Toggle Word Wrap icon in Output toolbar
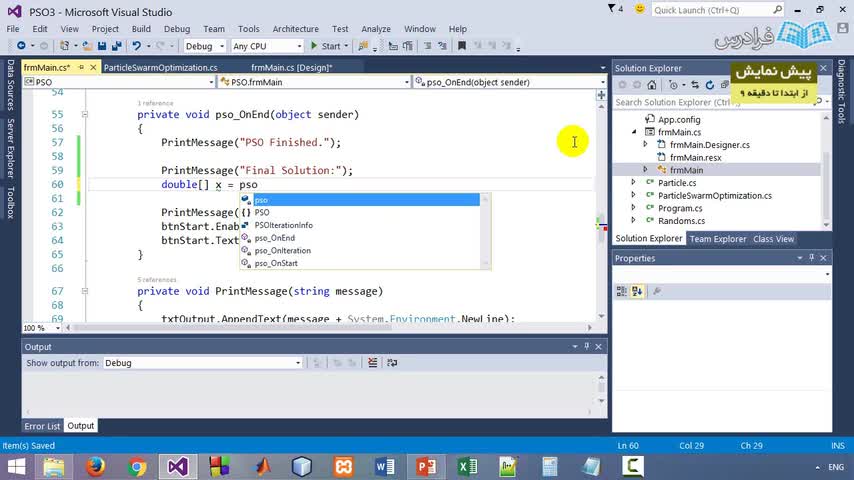This screenshot has width=854, height=480. tap(392, 363)
